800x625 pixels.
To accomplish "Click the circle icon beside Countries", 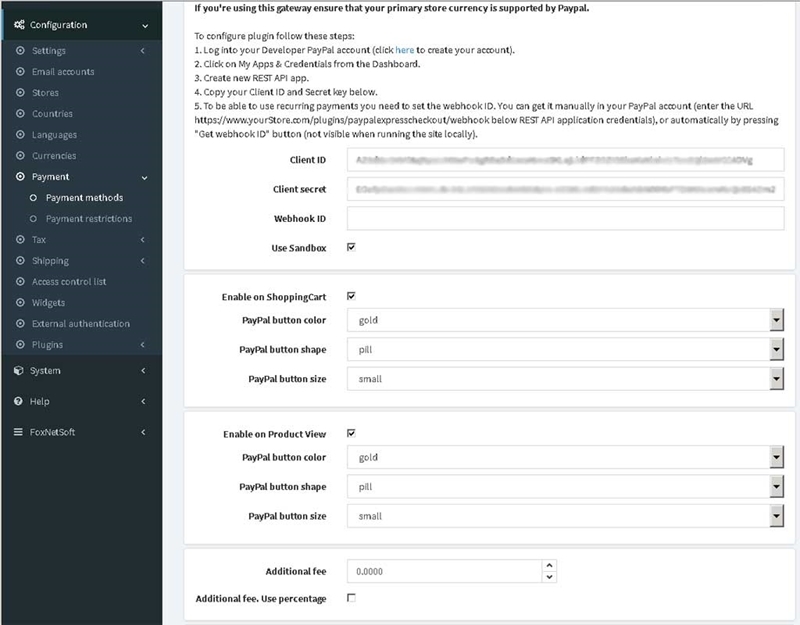I will (20, 113).
